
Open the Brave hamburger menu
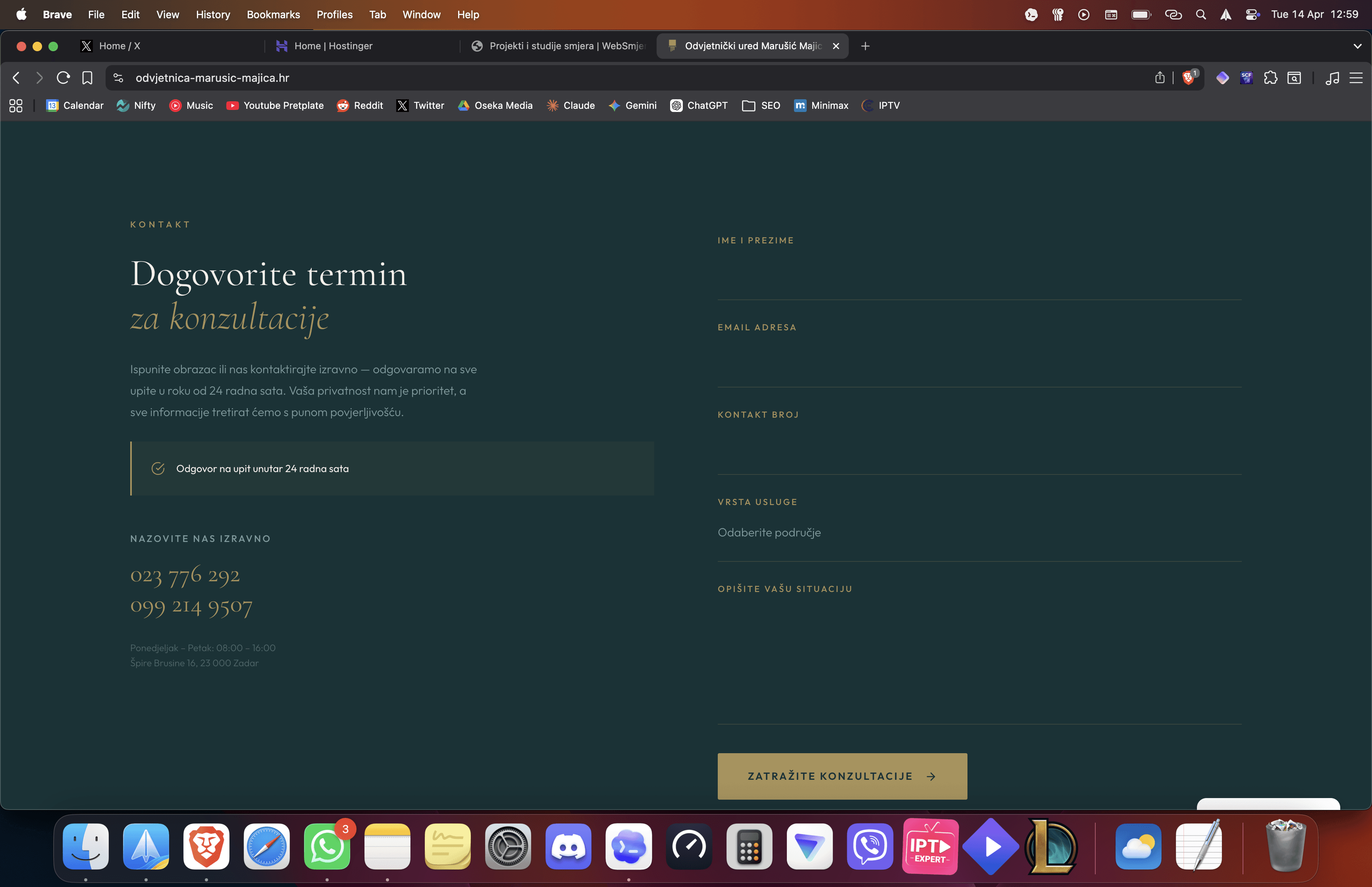tap(1356, 78)
